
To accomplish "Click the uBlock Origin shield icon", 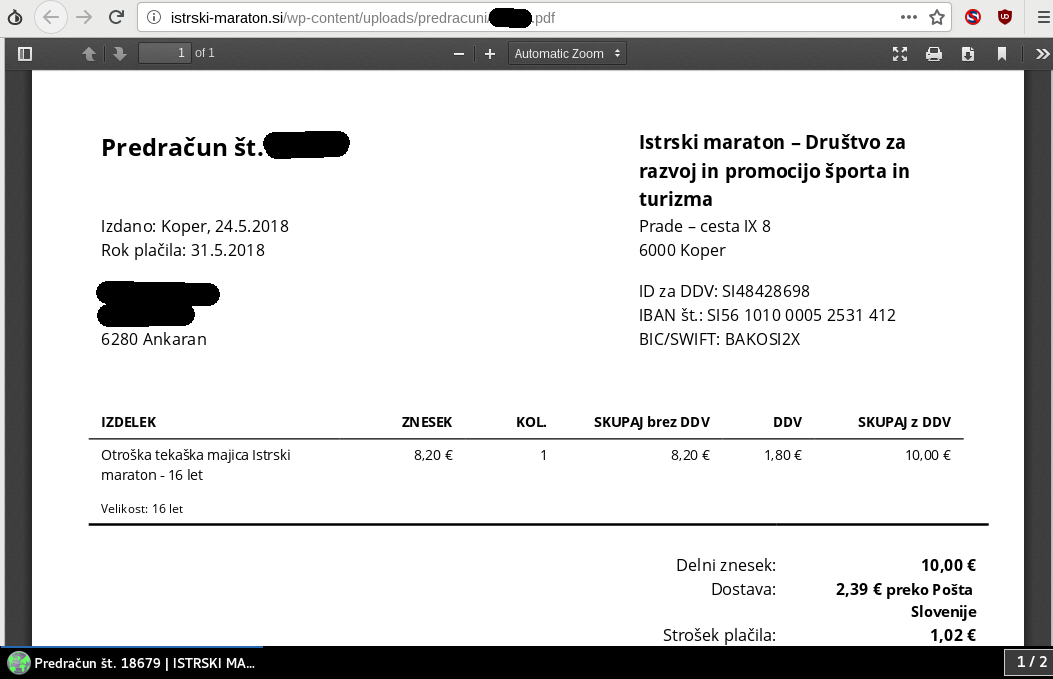I will click(1005, 17).
